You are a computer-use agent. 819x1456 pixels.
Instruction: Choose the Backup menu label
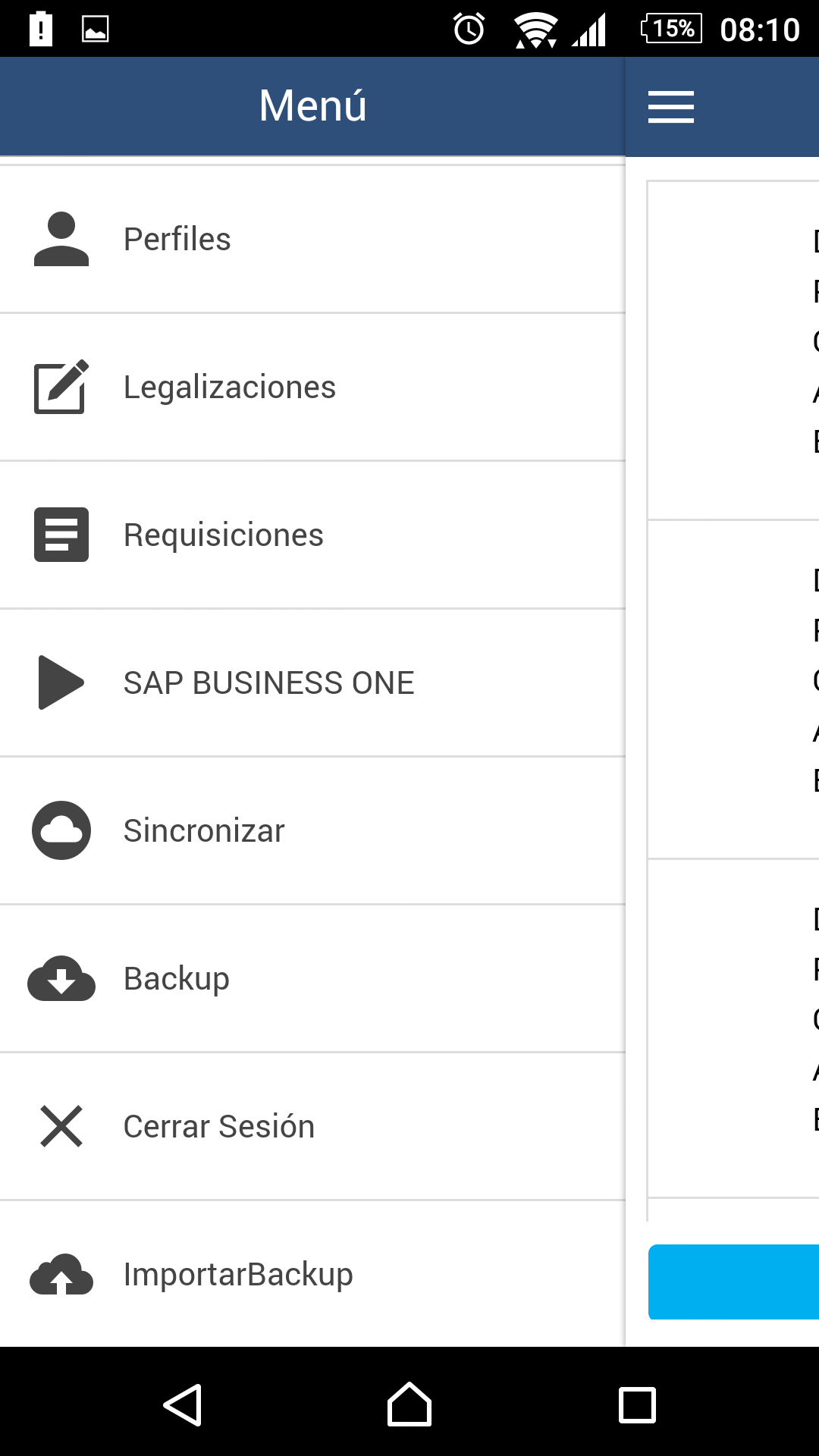click(177, 979)
